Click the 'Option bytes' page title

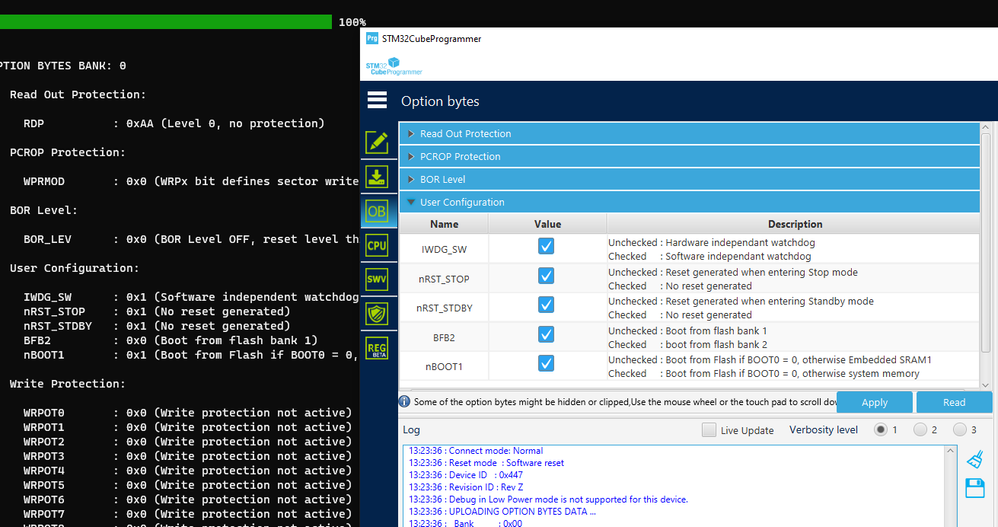(440, 101)
